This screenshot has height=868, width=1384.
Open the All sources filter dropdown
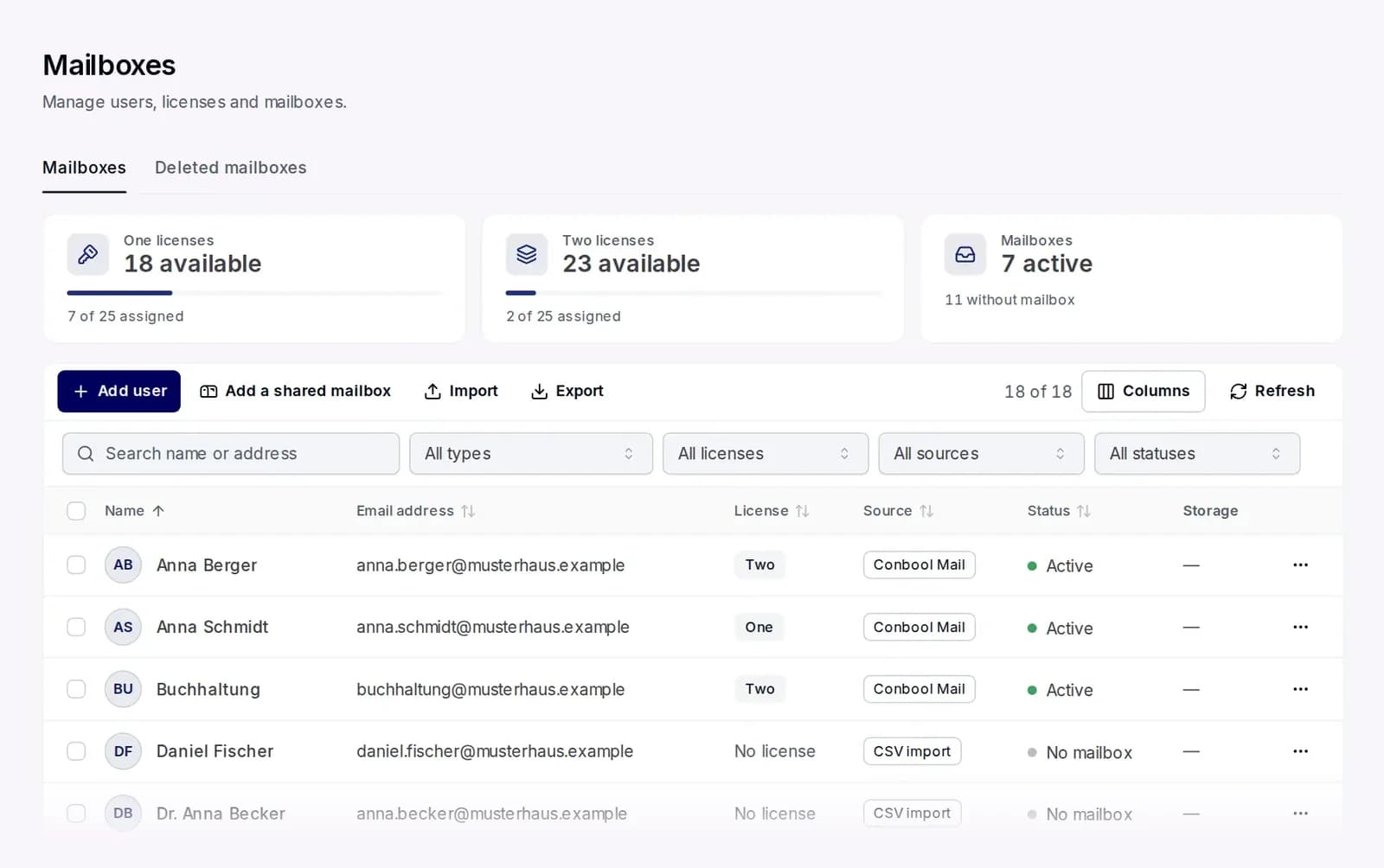pos(981,454)
